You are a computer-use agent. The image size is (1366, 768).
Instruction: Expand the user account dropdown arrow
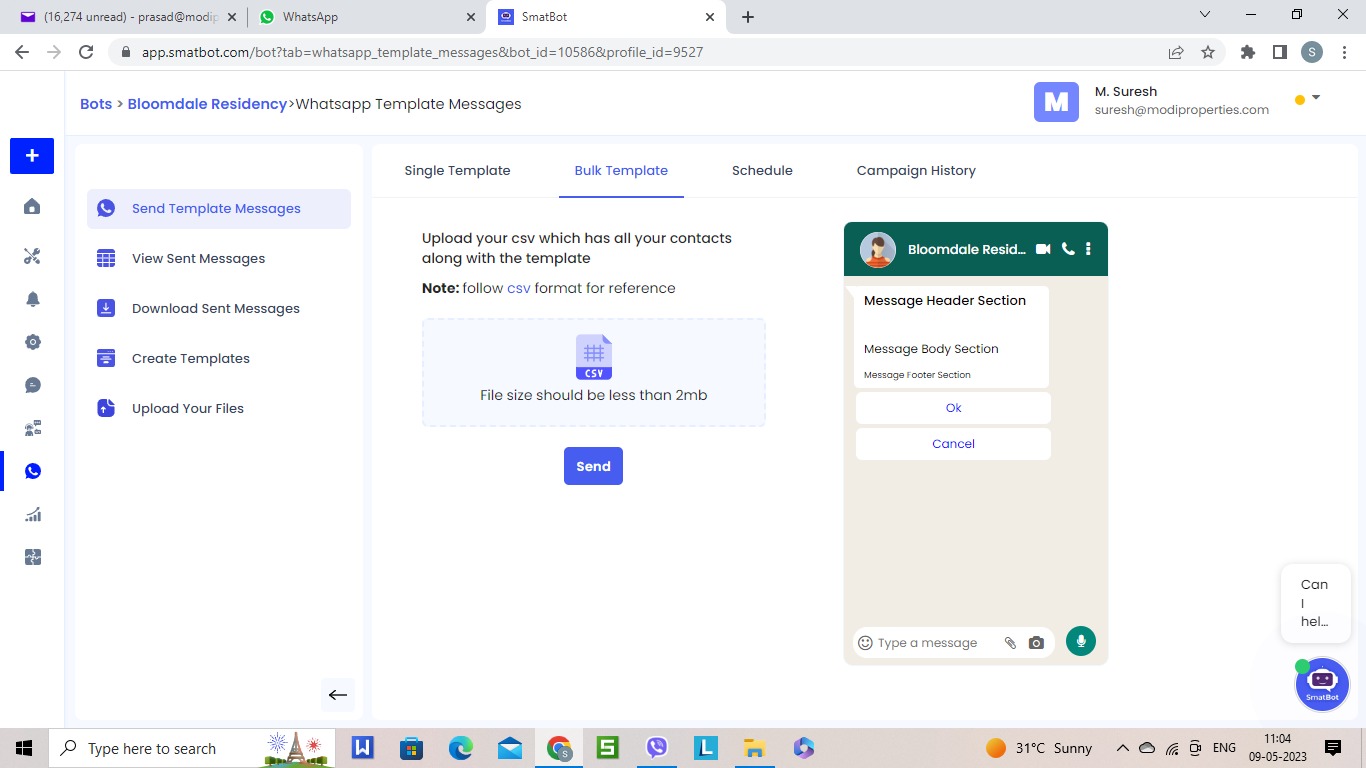[1316, 97]
